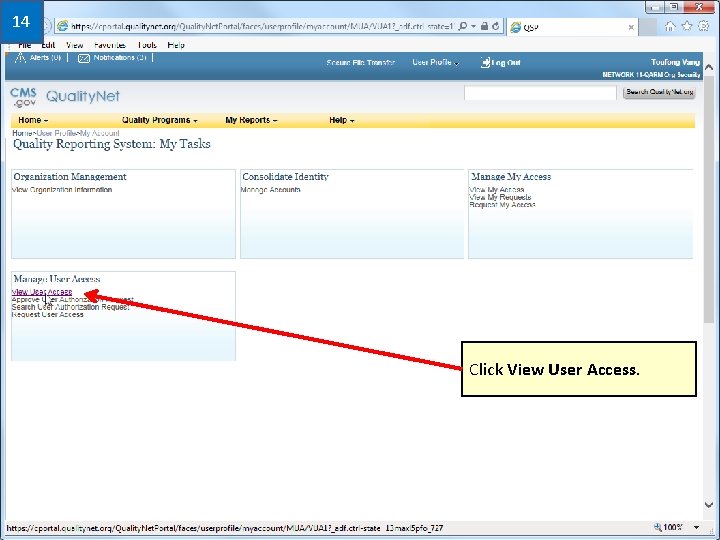Click the Search QualityNet.org button
720x540 pixels.
tap(659, 92)
